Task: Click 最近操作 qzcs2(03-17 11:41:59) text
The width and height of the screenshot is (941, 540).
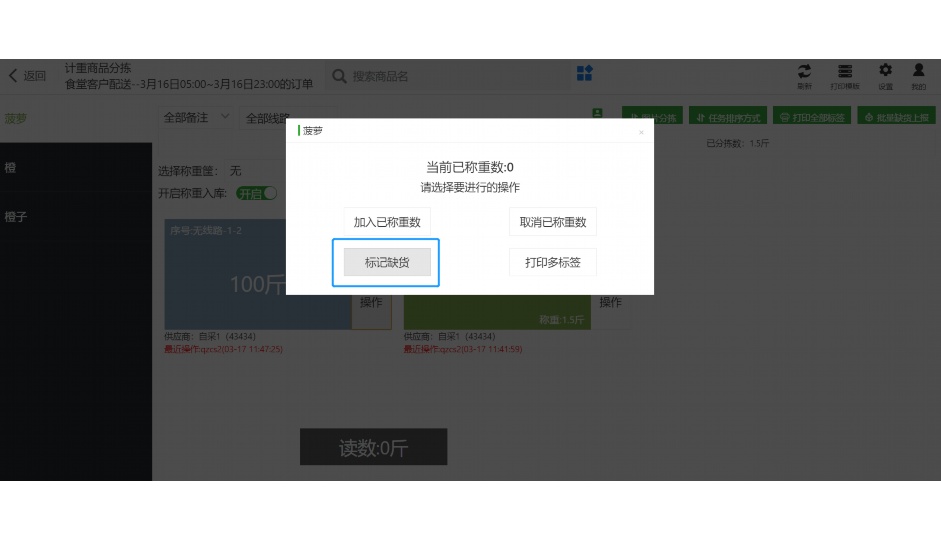Action: [463, 349]
